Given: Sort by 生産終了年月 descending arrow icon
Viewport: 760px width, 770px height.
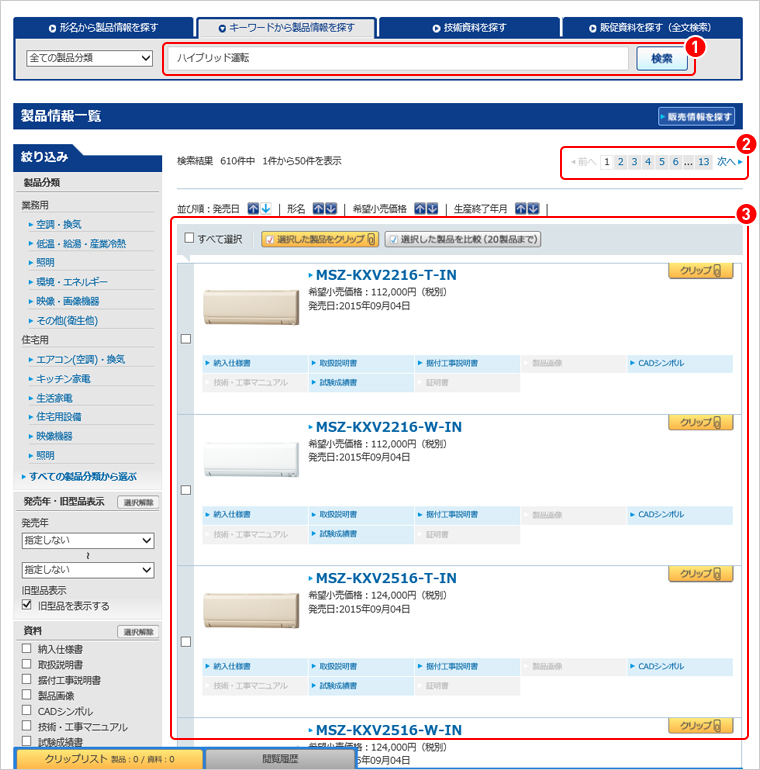Looking at the screenshot, I should (x=533, y=208).
